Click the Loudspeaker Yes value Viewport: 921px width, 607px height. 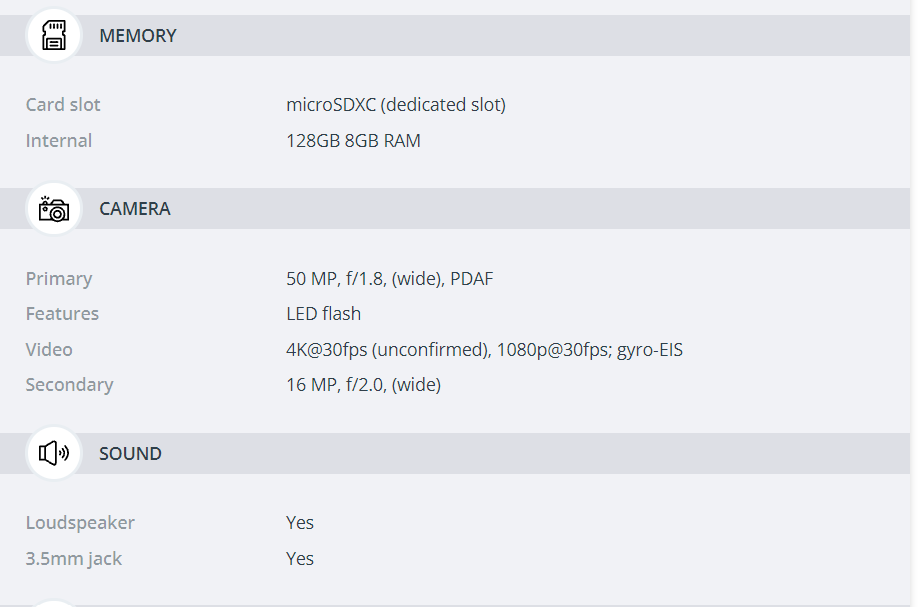tap(300, 523)
